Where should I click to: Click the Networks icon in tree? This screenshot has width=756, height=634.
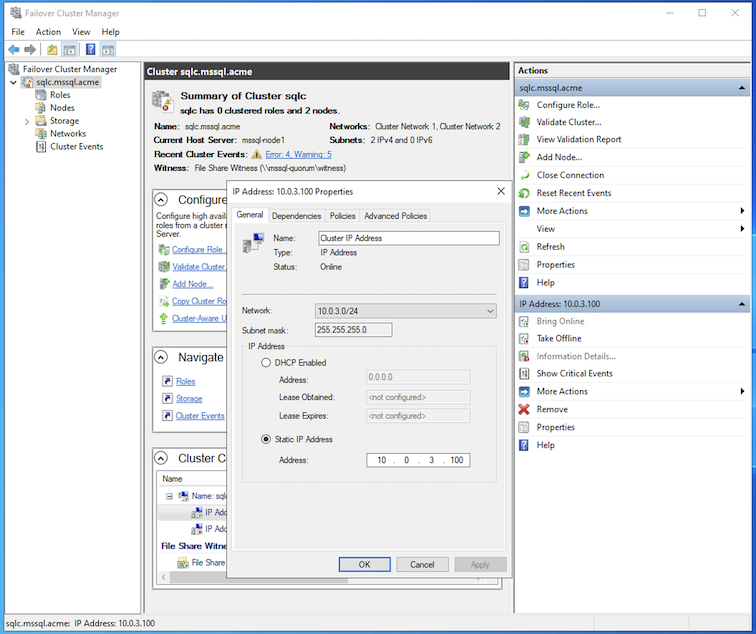pos(40,134)
